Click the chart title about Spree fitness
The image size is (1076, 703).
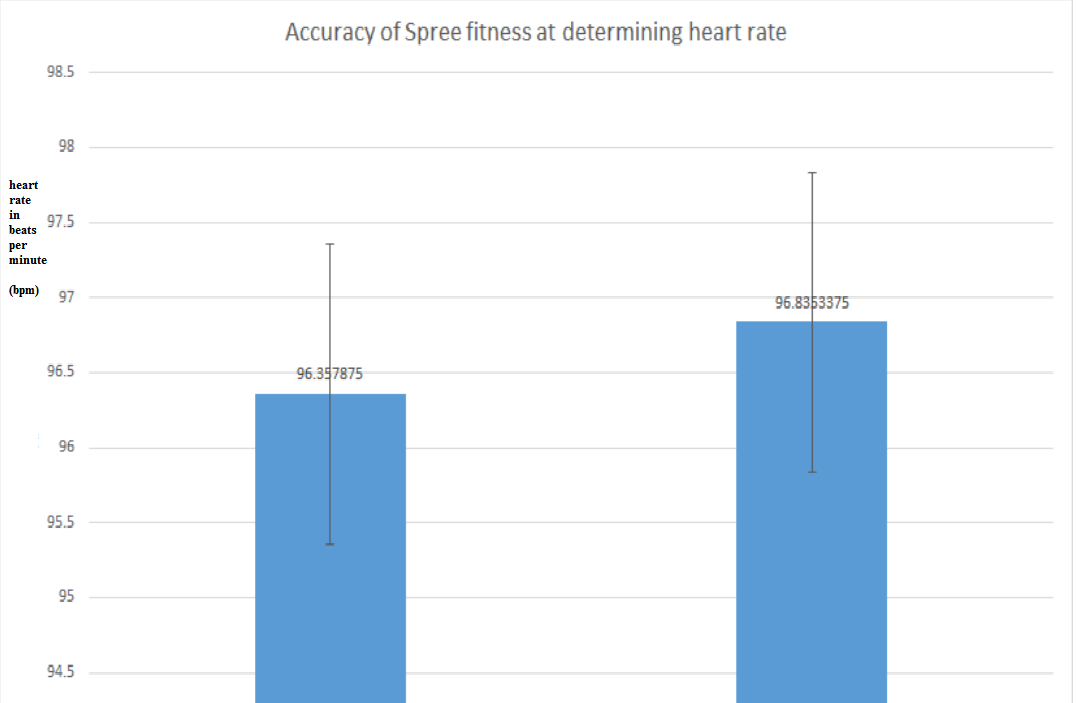(x=536, y=32)
